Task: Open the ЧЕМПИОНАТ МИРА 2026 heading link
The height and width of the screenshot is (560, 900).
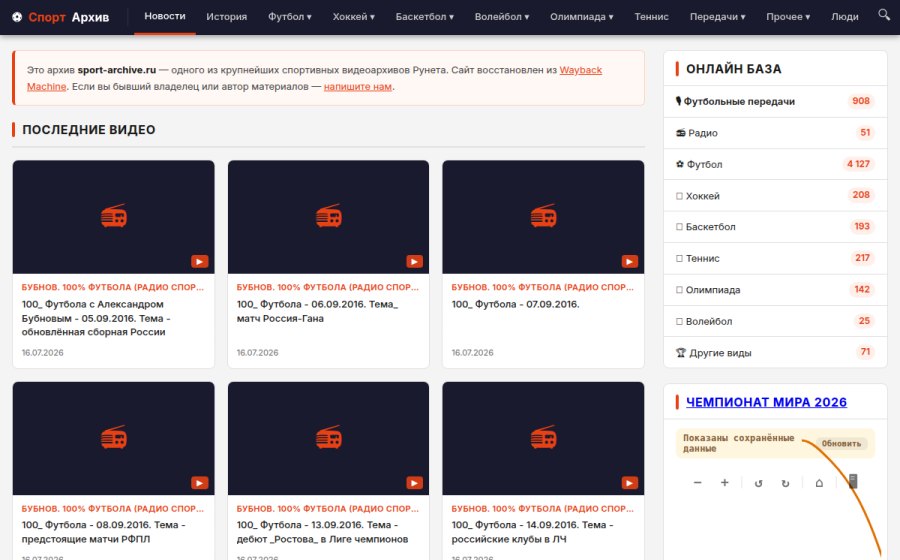Action: point(766,402)
